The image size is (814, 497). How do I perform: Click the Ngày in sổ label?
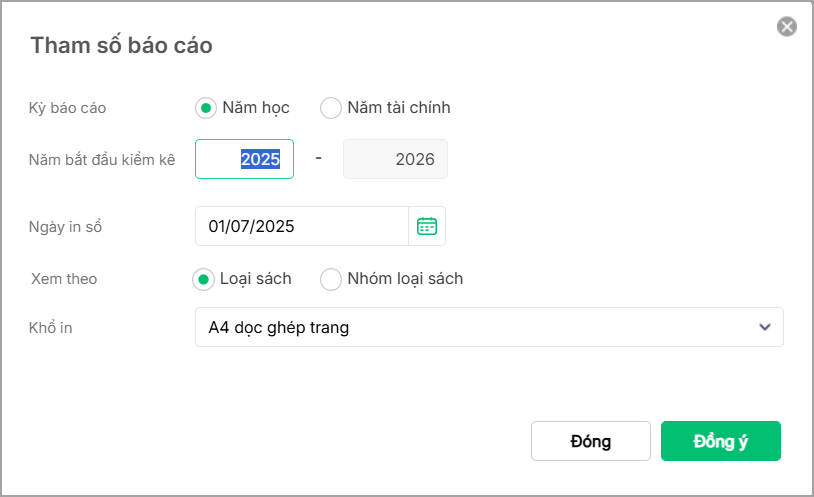[66, 227]
